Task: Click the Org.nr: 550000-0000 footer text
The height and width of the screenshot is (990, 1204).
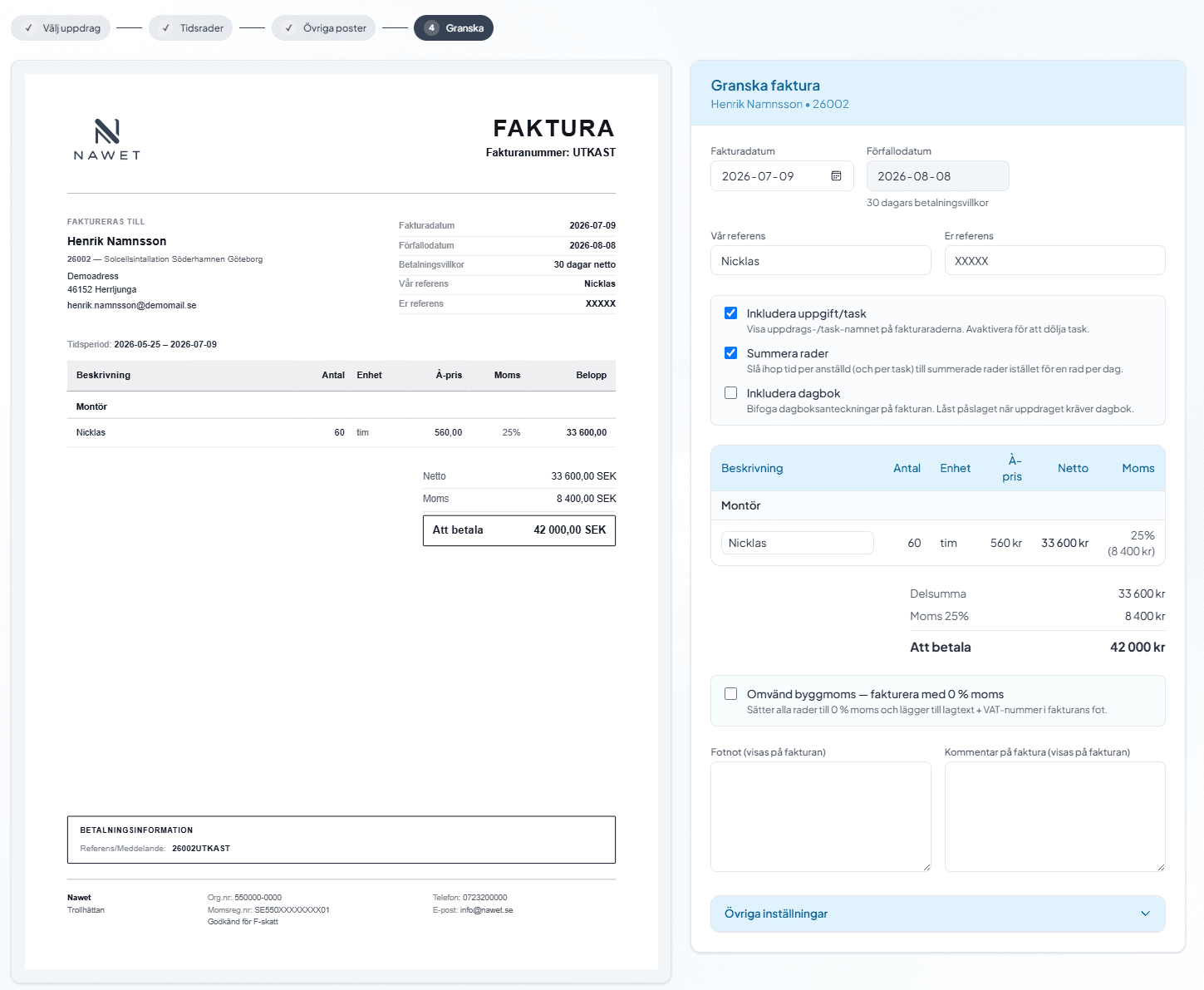Action: pos(244,898)
